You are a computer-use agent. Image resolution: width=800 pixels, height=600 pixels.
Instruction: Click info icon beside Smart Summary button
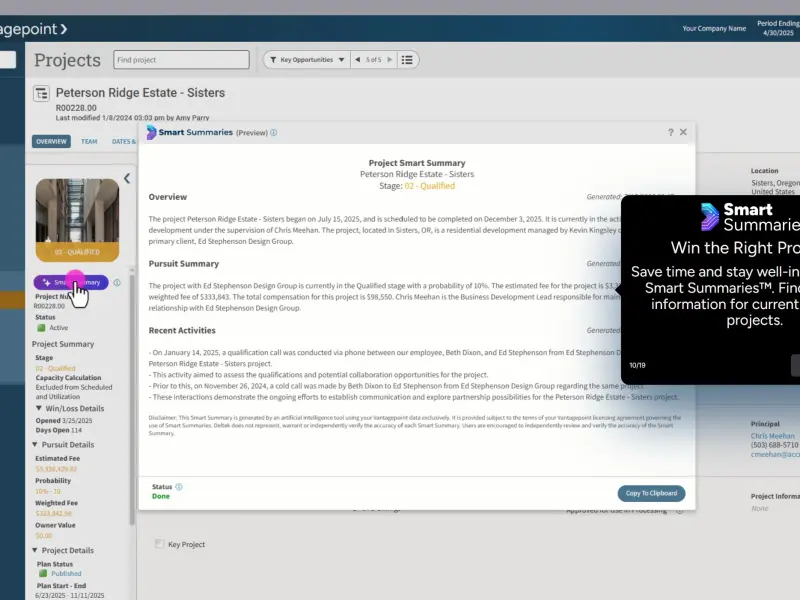[x=117, y=283]
